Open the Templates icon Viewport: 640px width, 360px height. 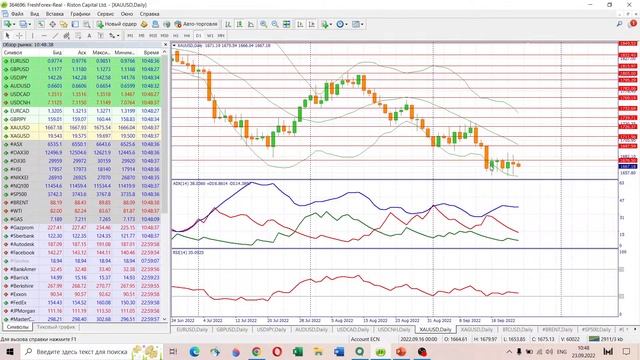click(x=356, y=24)
